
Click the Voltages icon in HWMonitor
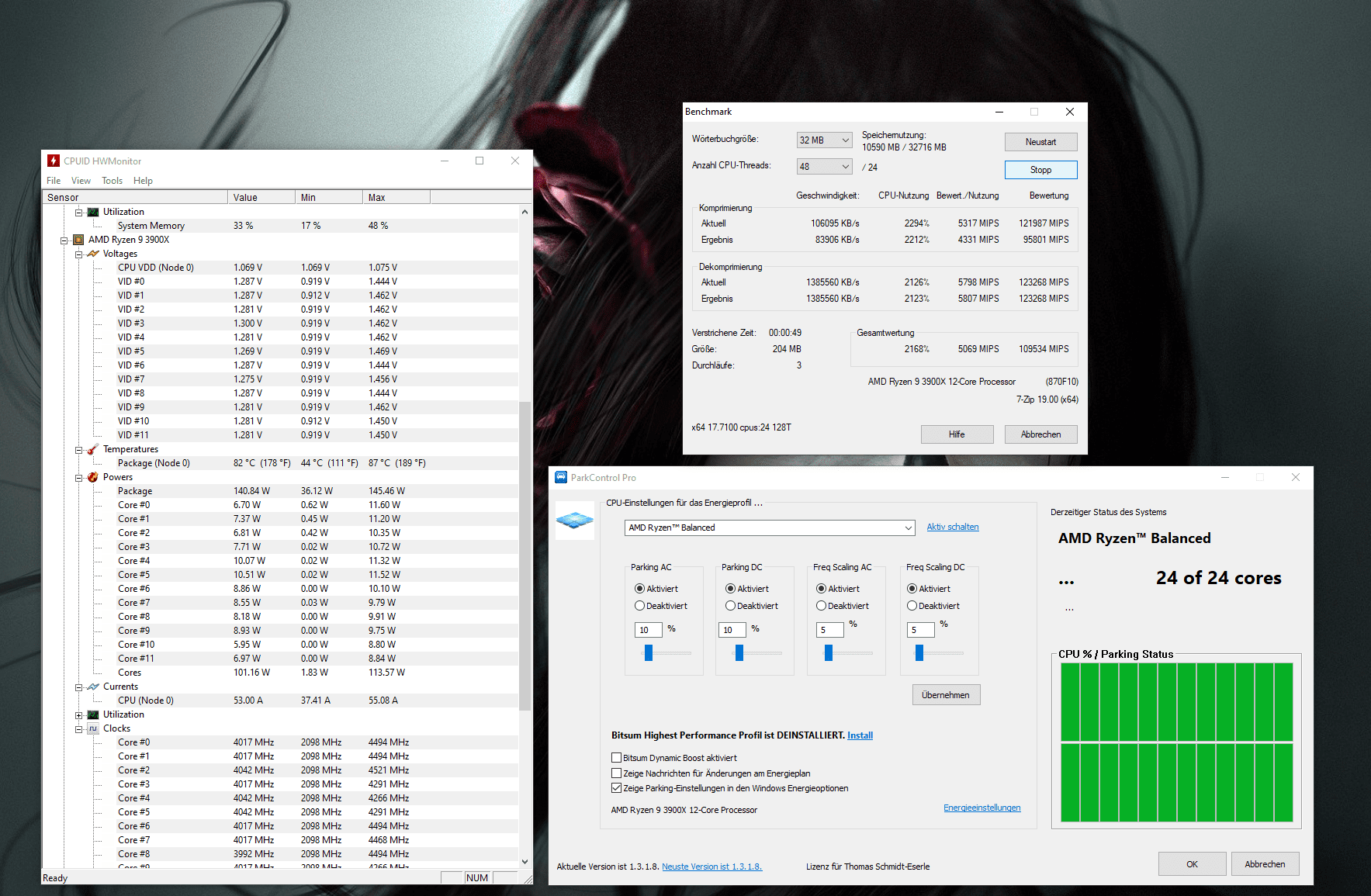[93, 254]
